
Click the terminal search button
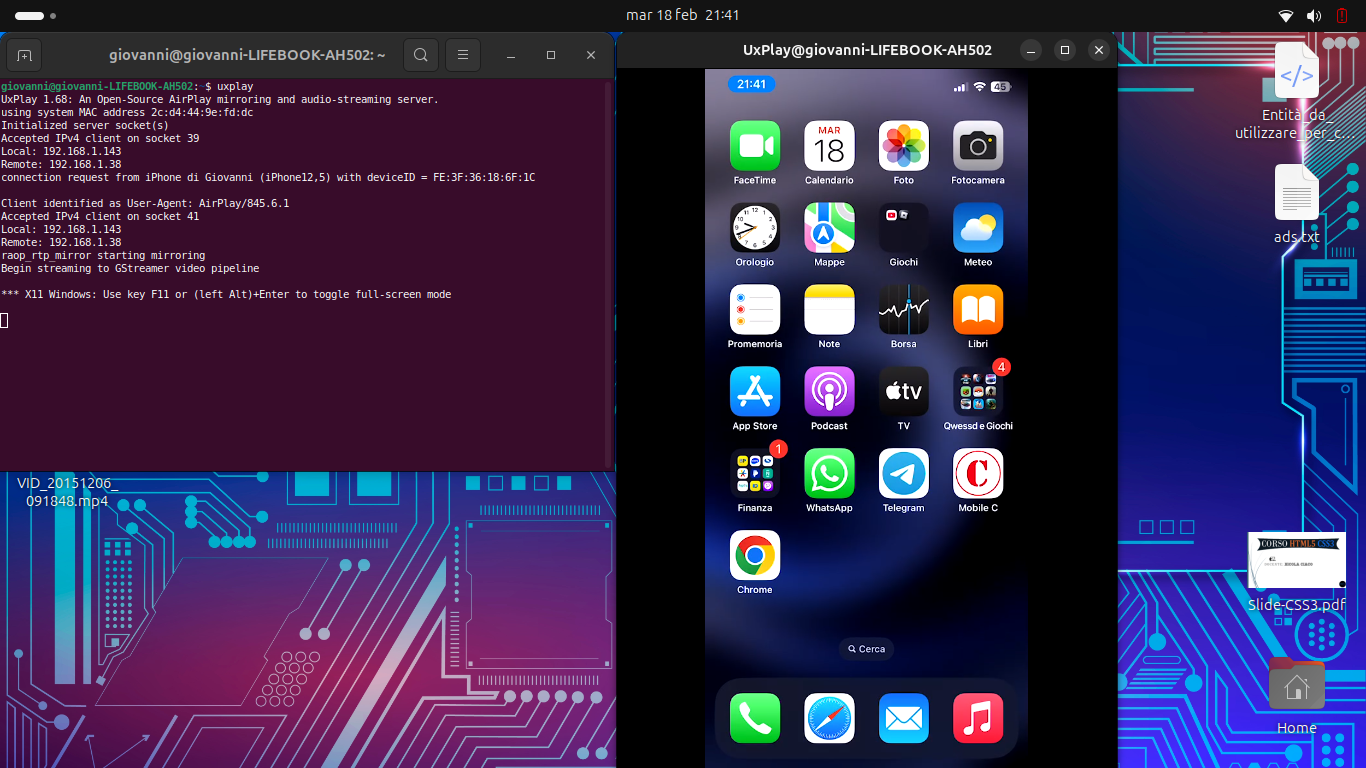click(x=421, y=55)
